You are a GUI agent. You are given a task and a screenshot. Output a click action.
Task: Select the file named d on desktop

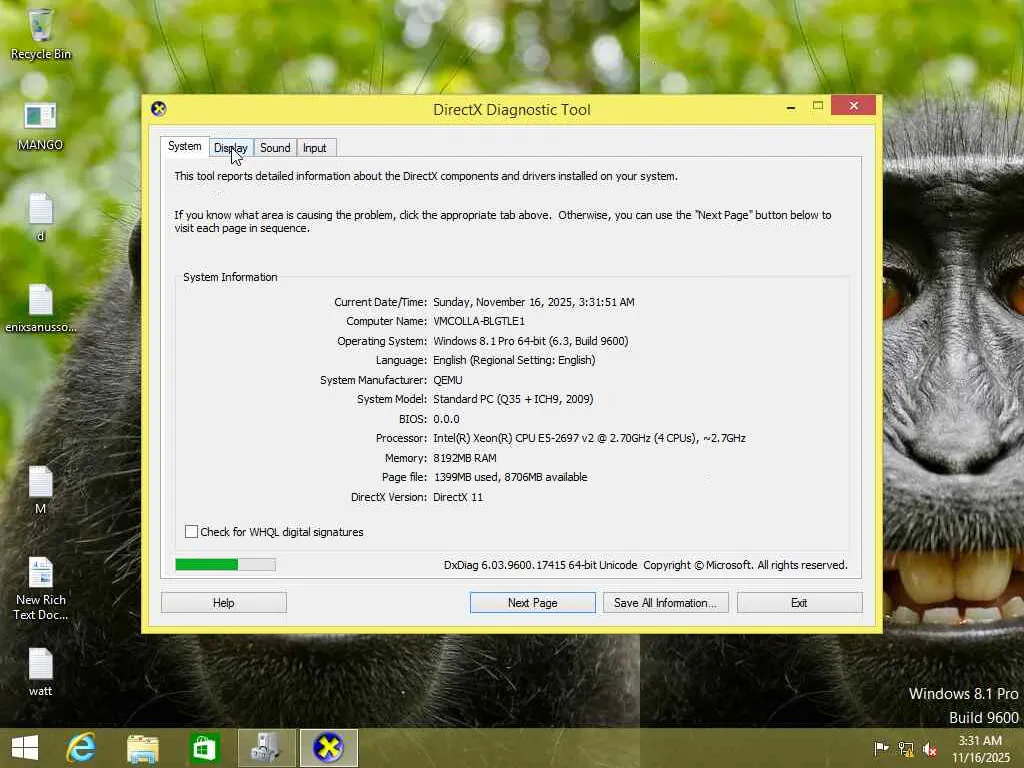click(x=40, y=217)
